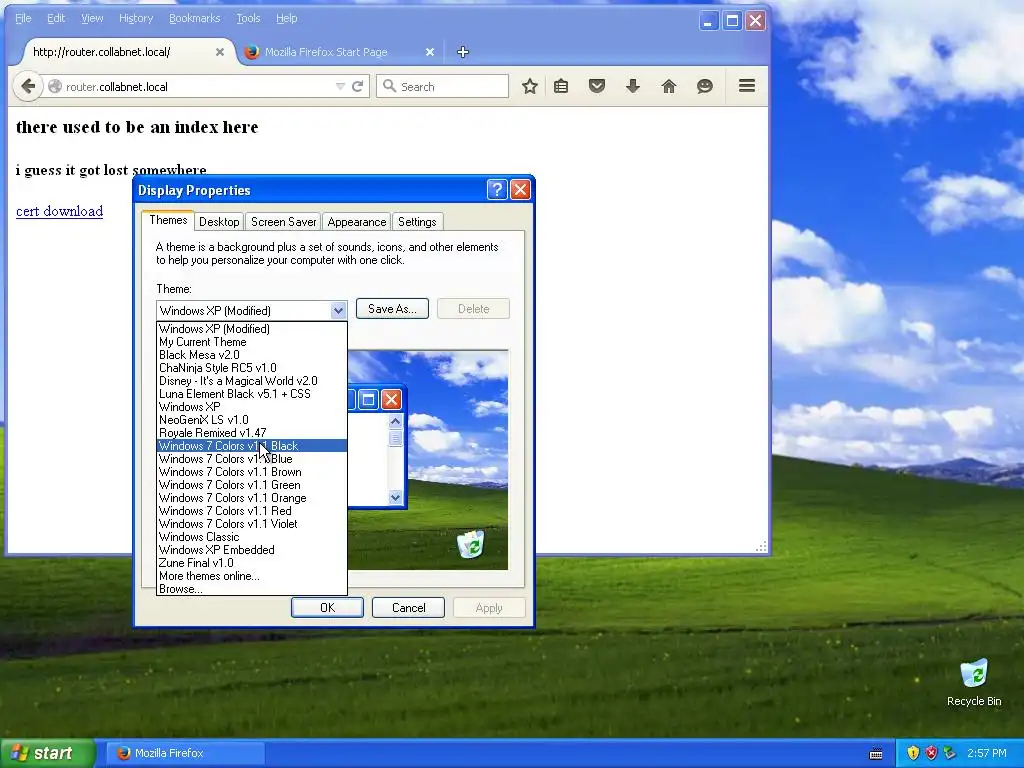Image resolution: width=1024 pixels, height=768 pixels.
Task: Open on-screen keyboard tray icon
Action: coord(876,754)
